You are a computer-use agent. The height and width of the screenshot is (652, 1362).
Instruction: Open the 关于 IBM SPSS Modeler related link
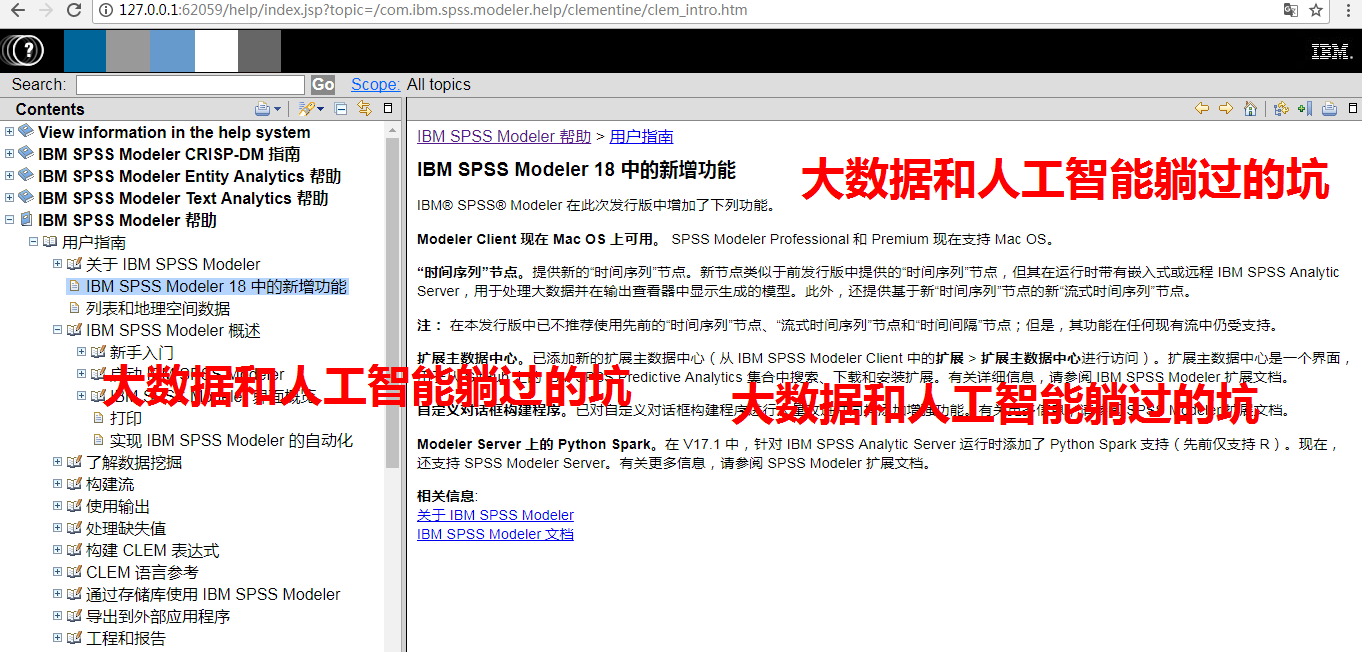point(495,515)
